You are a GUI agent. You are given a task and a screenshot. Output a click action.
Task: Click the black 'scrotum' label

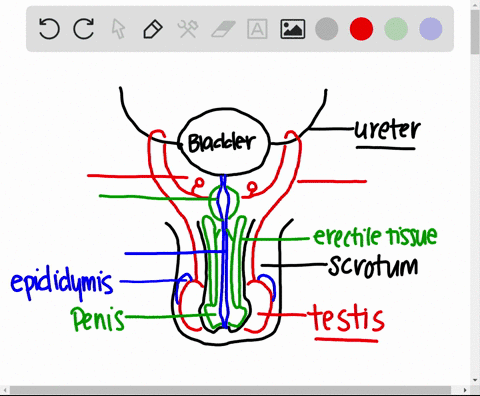point(373,267)
